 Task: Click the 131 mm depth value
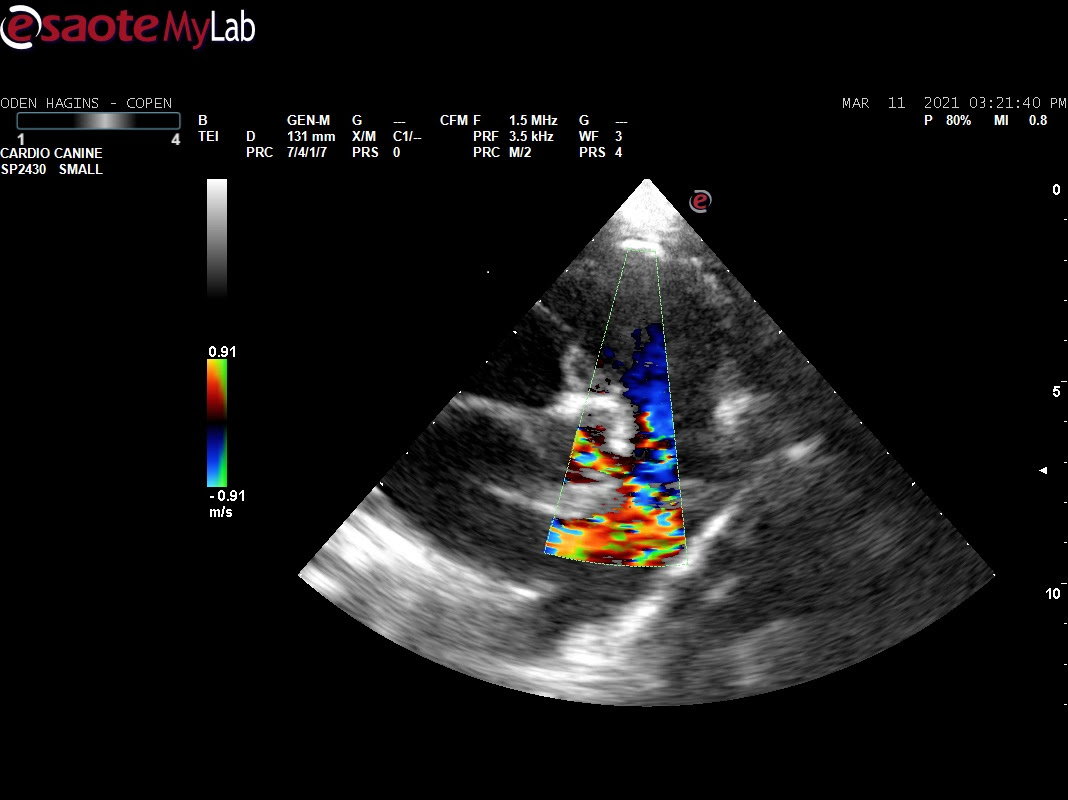304,137
